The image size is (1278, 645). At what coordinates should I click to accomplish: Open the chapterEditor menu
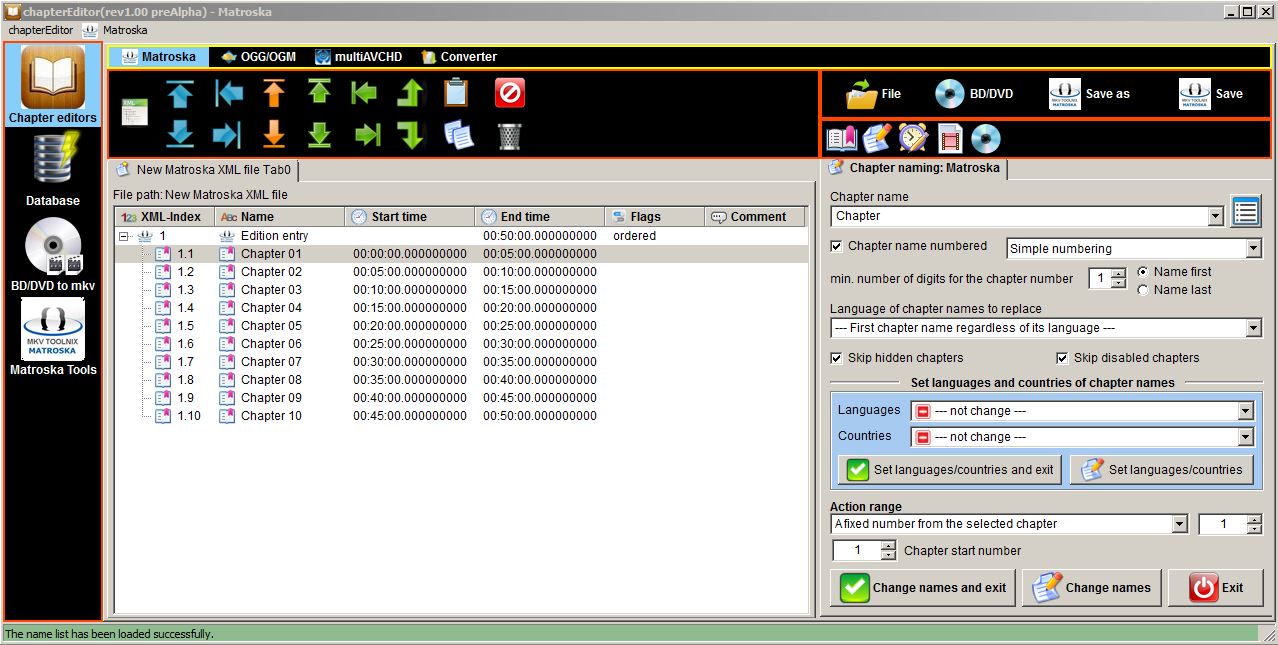[41, 30]
